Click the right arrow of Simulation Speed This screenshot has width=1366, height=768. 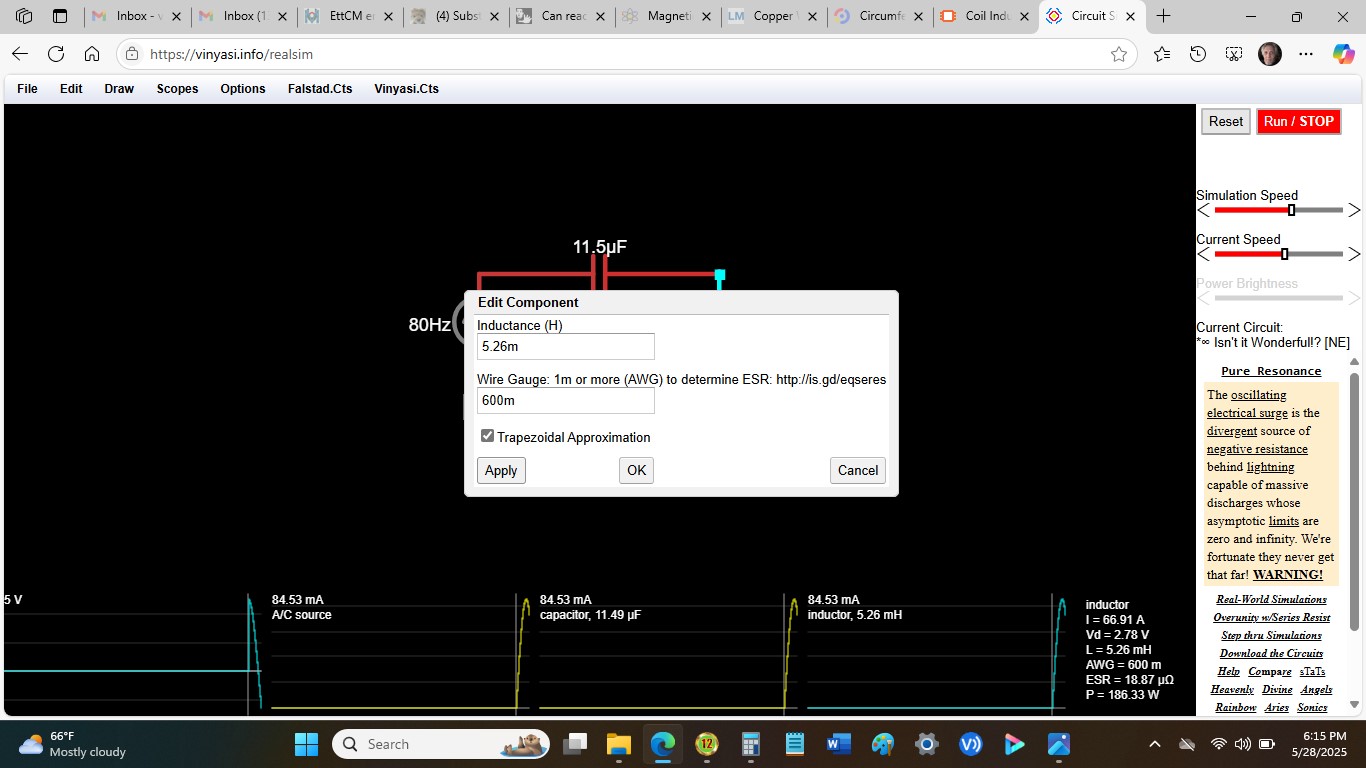[x=1354, y=210]
